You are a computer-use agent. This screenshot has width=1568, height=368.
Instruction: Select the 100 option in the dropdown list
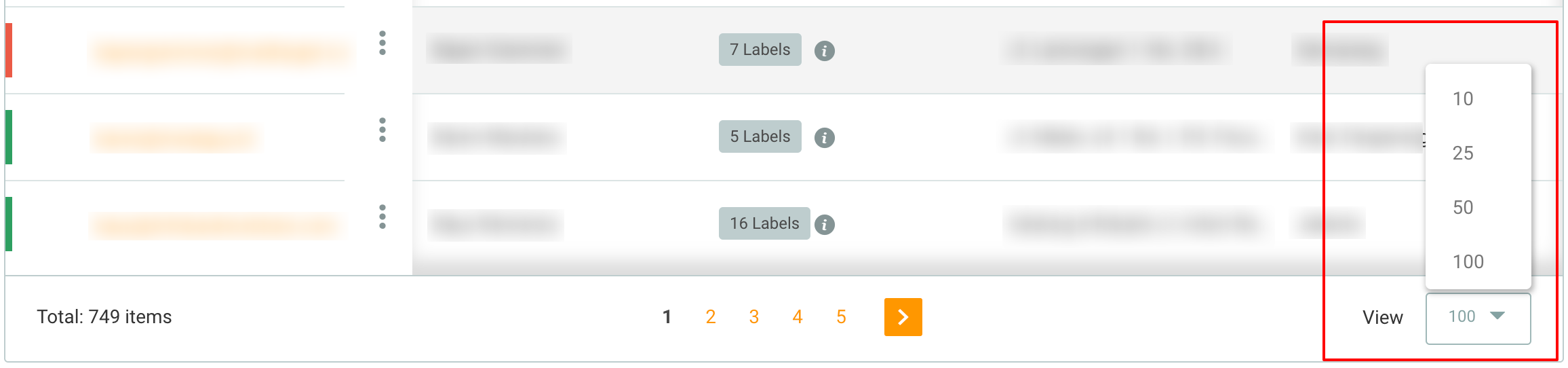coord(1468,262)
